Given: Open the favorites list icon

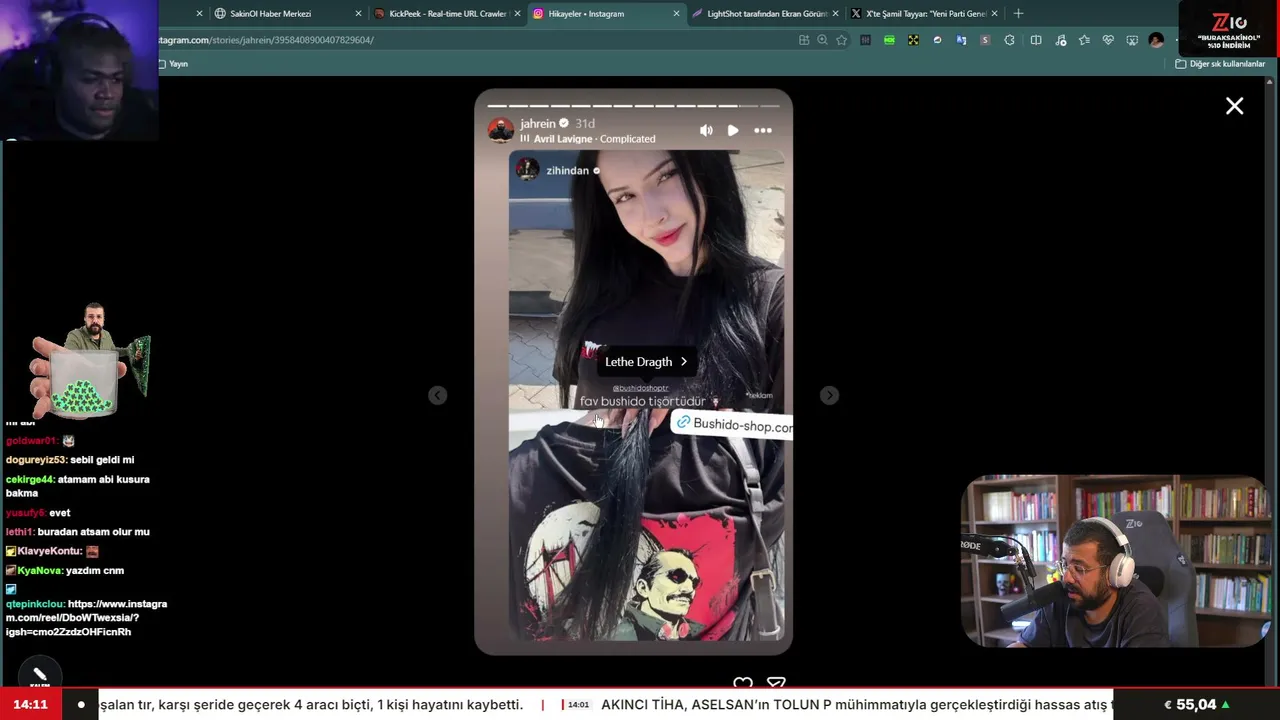Looking at the screenshot, I should [x=1084, y=40].
